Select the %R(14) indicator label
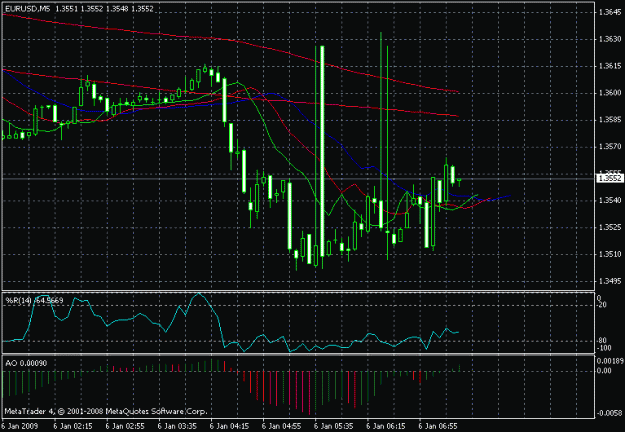The width and height of the screenshot is (625, 432). [34, 300]
